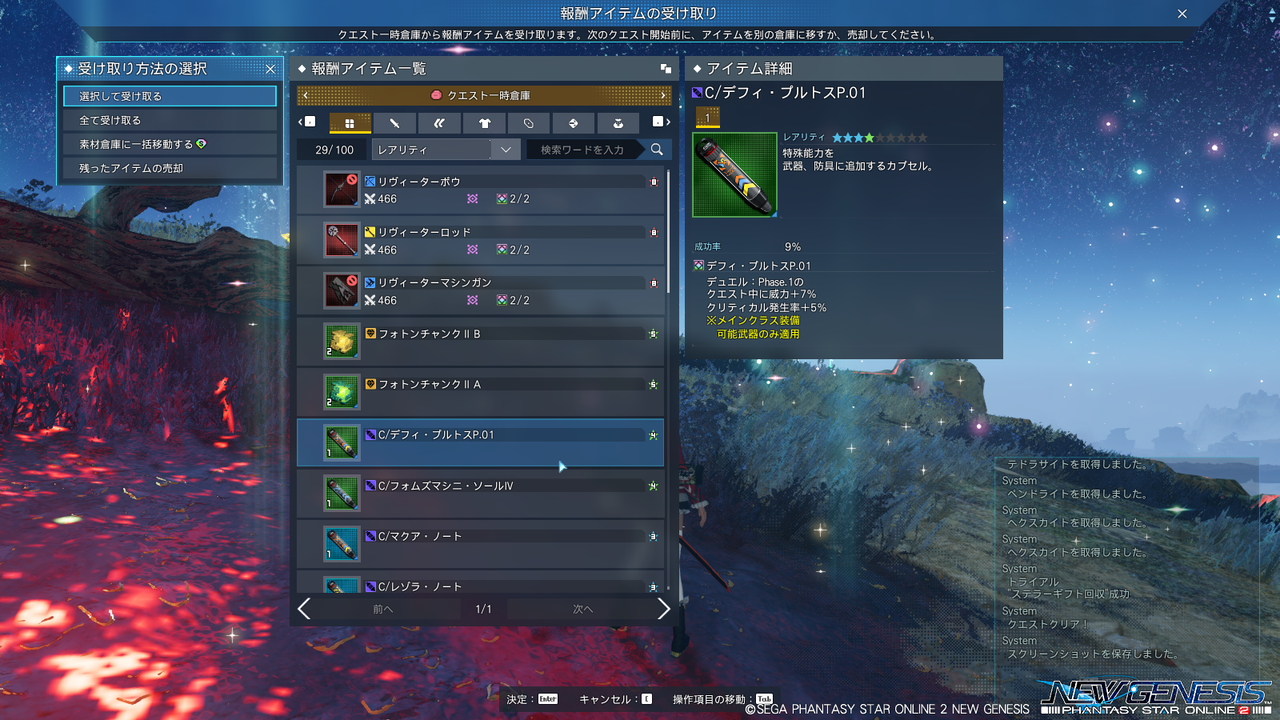The height and width of the screenshot is (720, 1280).
Task: Click the quantity 1 badge in item details
Action: [708, 118]
